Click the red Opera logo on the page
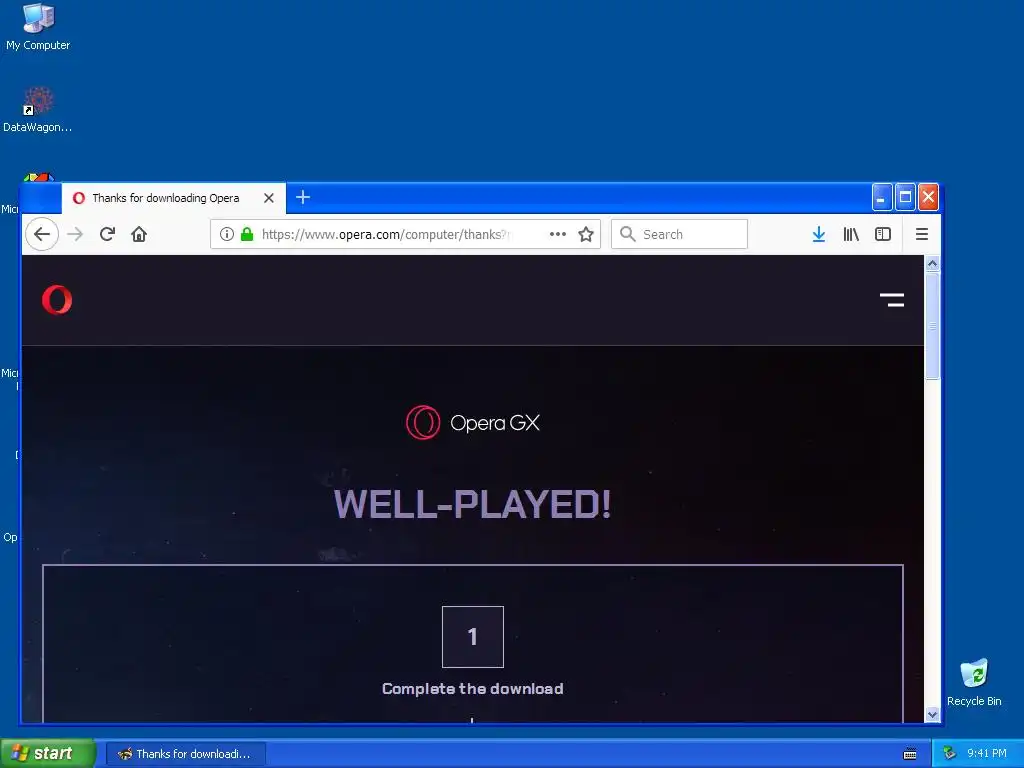The height and width of the screenshot is (768, 1024). point(57,300)
